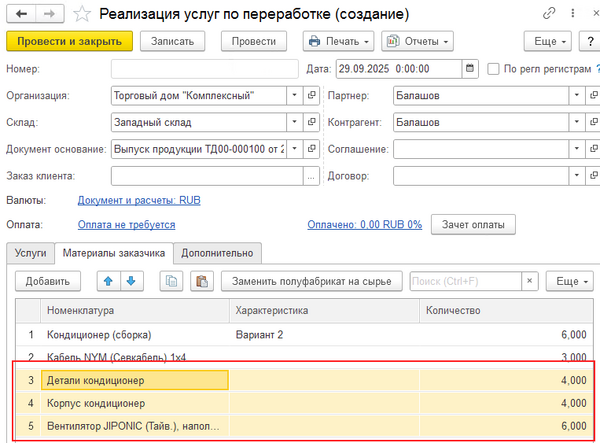Click into the Номер input field
The height and width of the screenshot is (443, 600).
[204, 69]
